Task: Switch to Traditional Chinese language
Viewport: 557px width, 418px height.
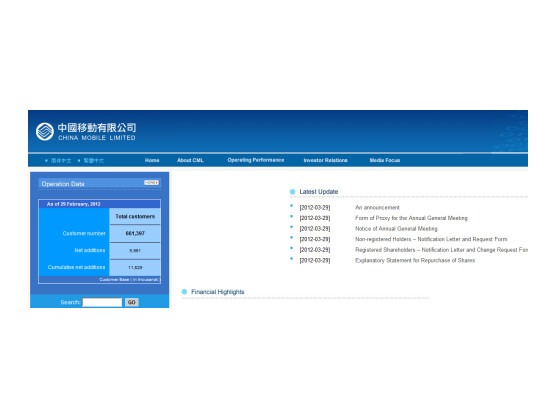Action: [94, 161]
